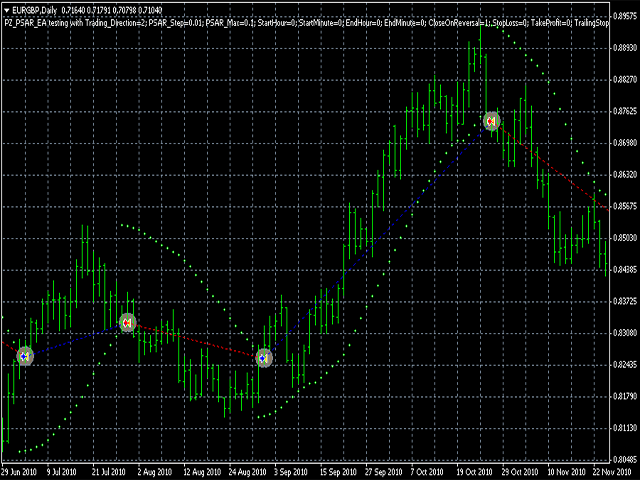Click the 0.81790 price label
640x480 pixels.
coord(626,396)
